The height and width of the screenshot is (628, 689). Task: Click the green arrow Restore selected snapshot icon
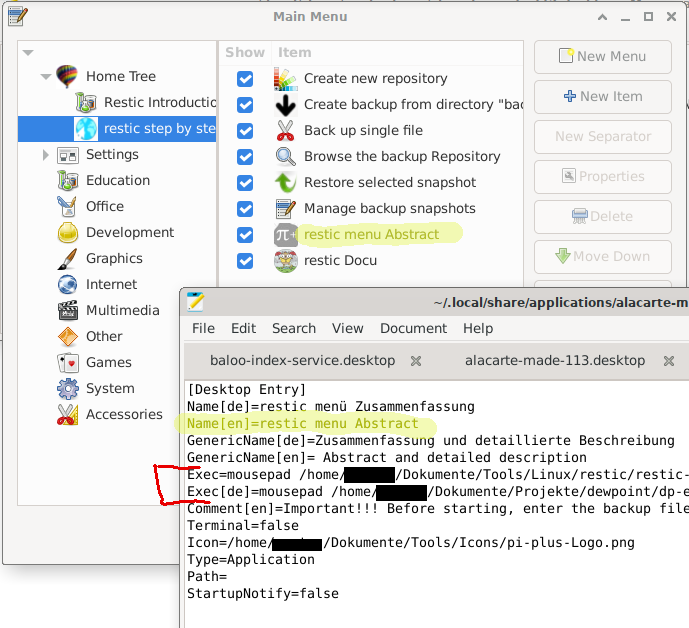tap(286, 183)
